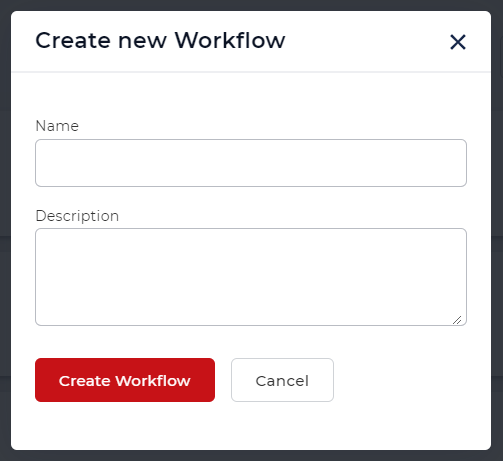Cancel the workflow creation
Screen dimensions: 503x461
[x=282, y=380]
